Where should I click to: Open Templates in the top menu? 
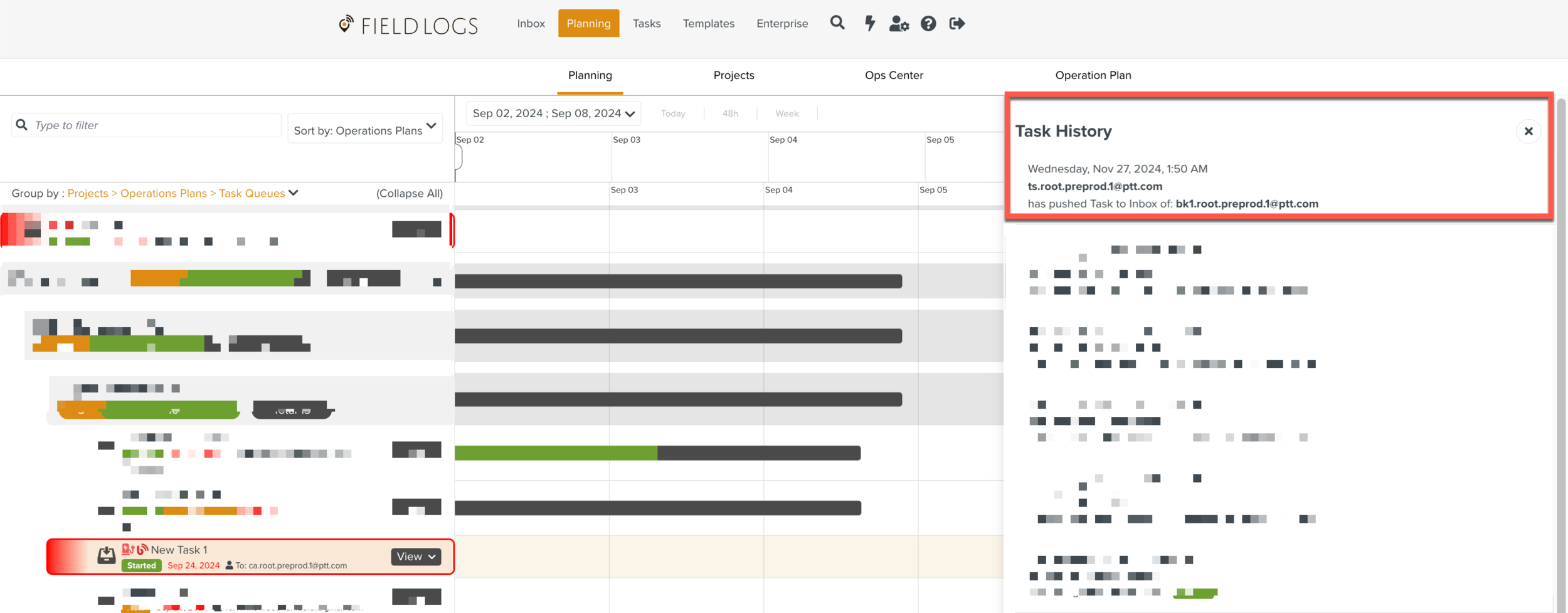(x=708, y=24)
